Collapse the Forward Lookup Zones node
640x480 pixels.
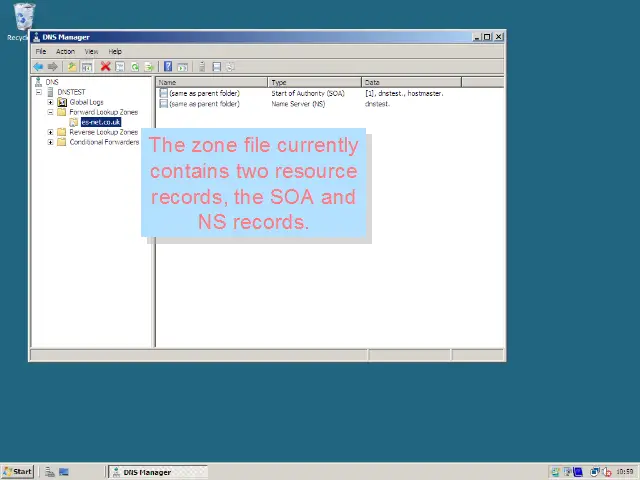pyautogui.click(x=50, y=112)
